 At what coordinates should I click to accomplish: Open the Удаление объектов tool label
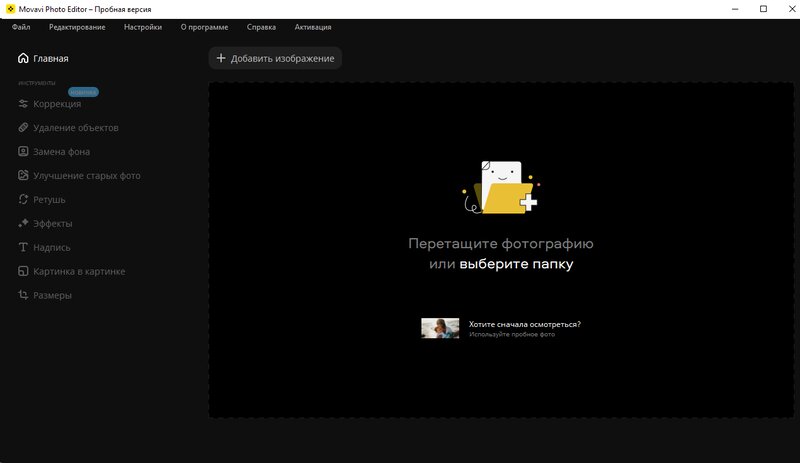point(76,128)
